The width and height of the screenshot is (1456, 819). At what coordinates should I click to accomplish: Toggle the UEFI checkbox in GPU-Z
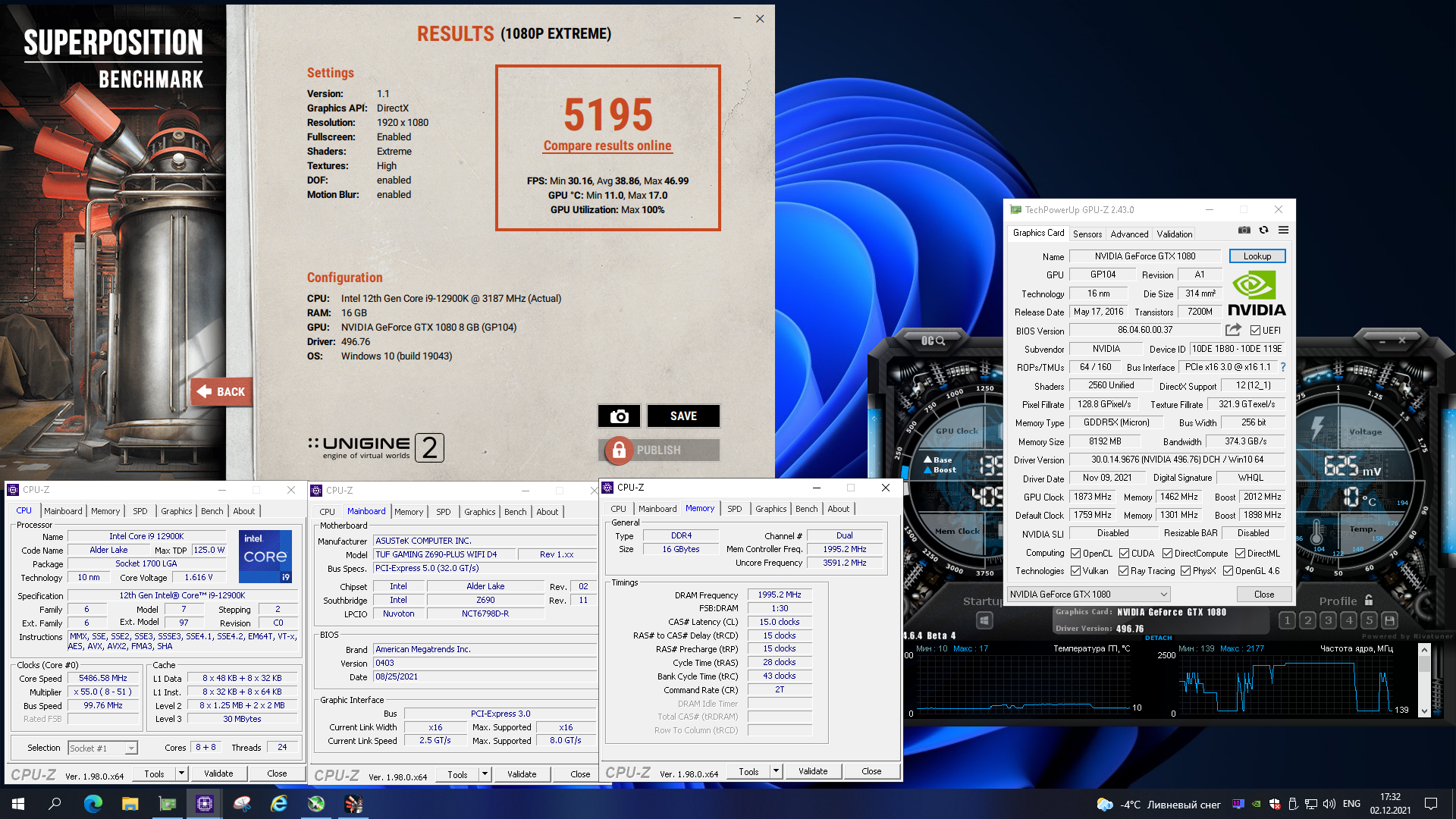[x=1255, y=331]
